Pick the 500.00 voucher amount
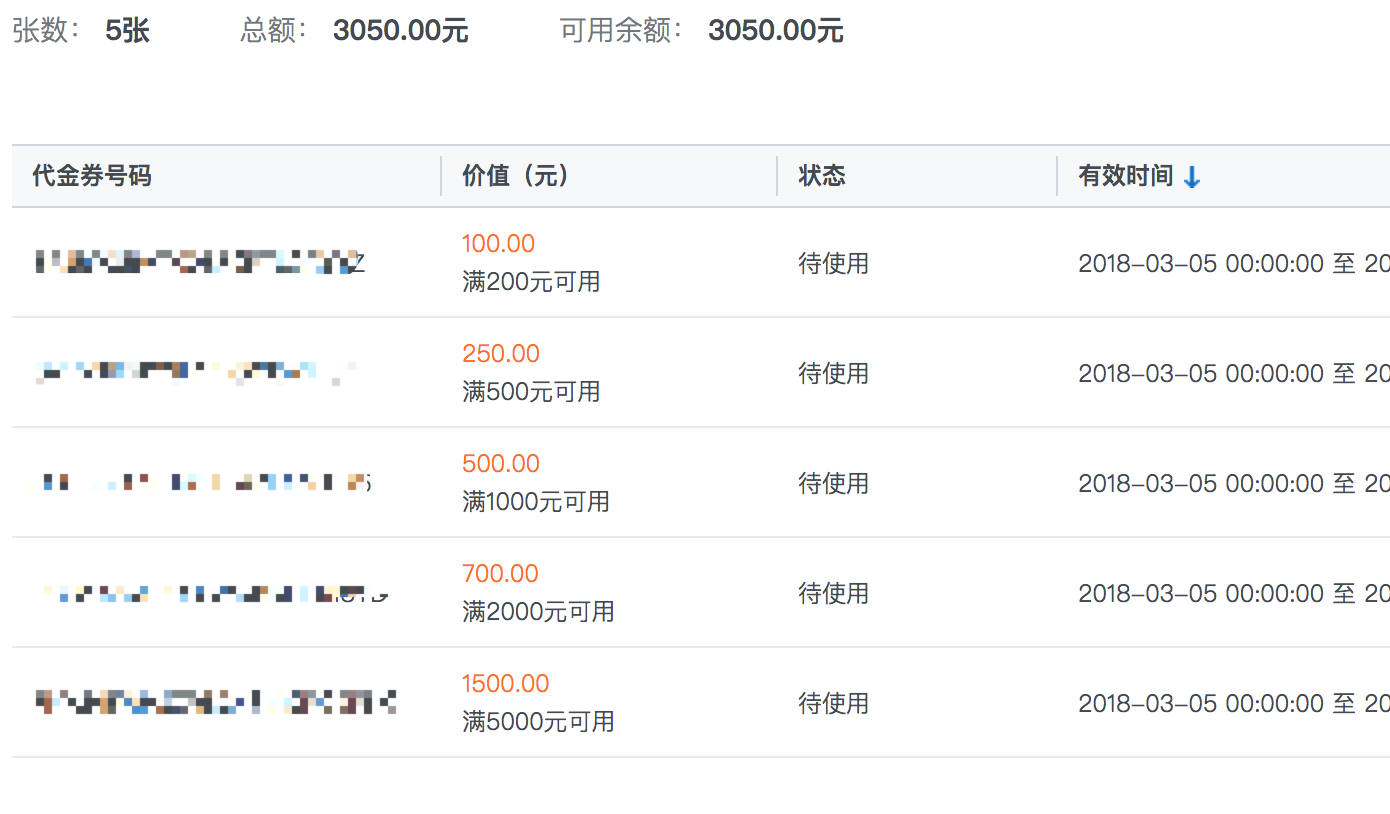The height and width of the screenshot is (814, 1390). [500, 464]
